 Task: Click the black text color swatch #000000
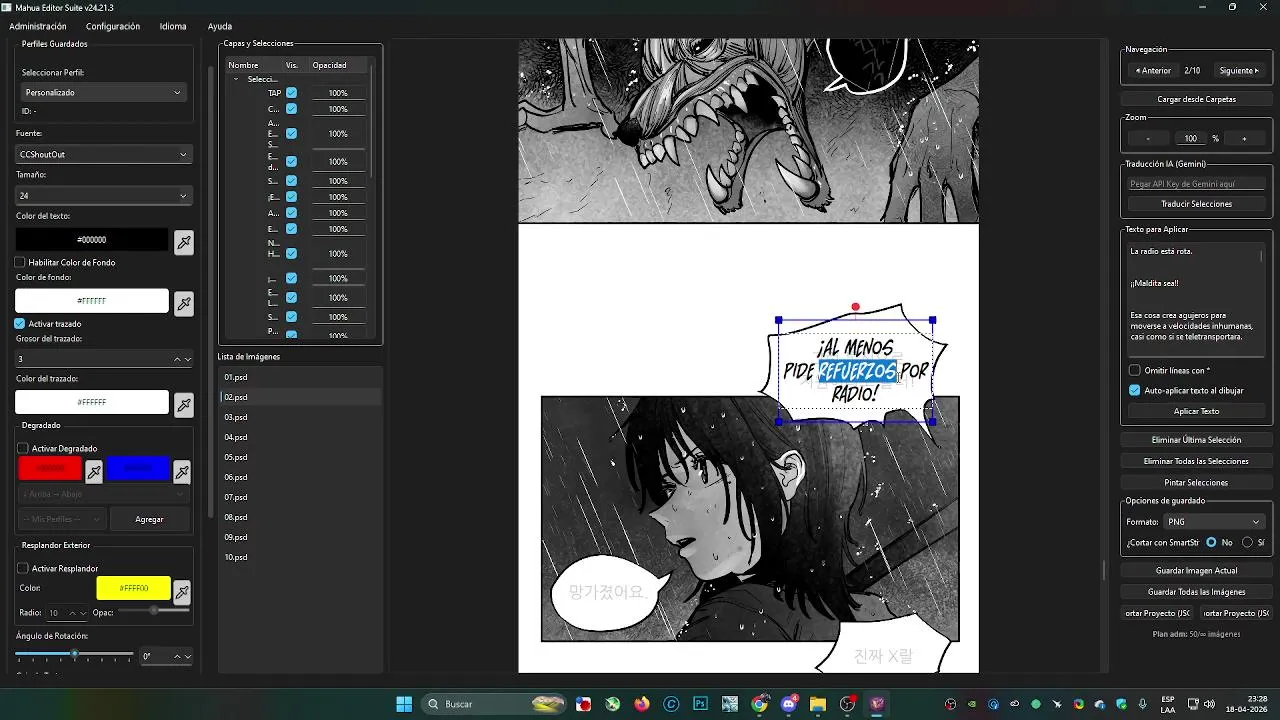click(92, 240)
